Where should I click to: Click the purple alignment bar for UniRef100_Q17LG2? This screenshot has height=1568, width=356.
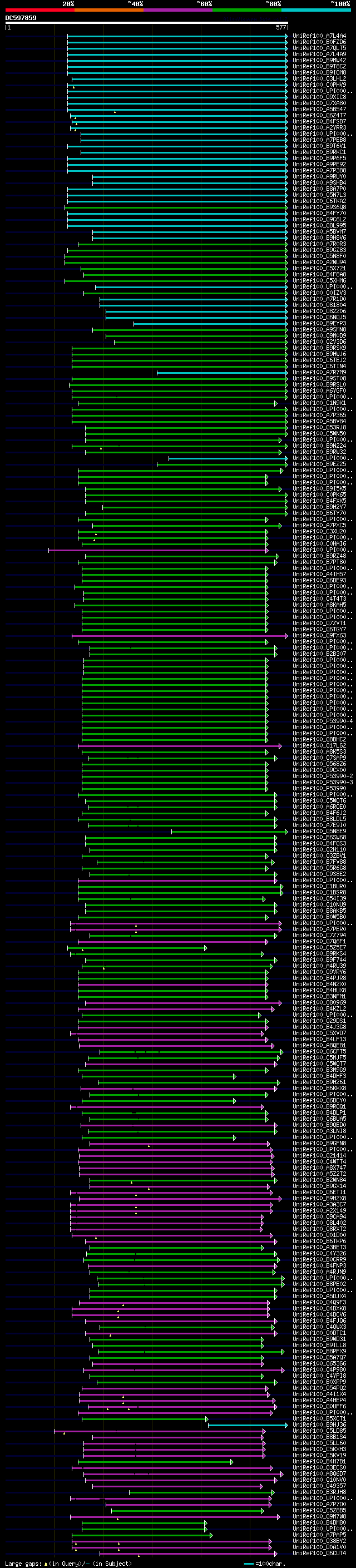180,746
